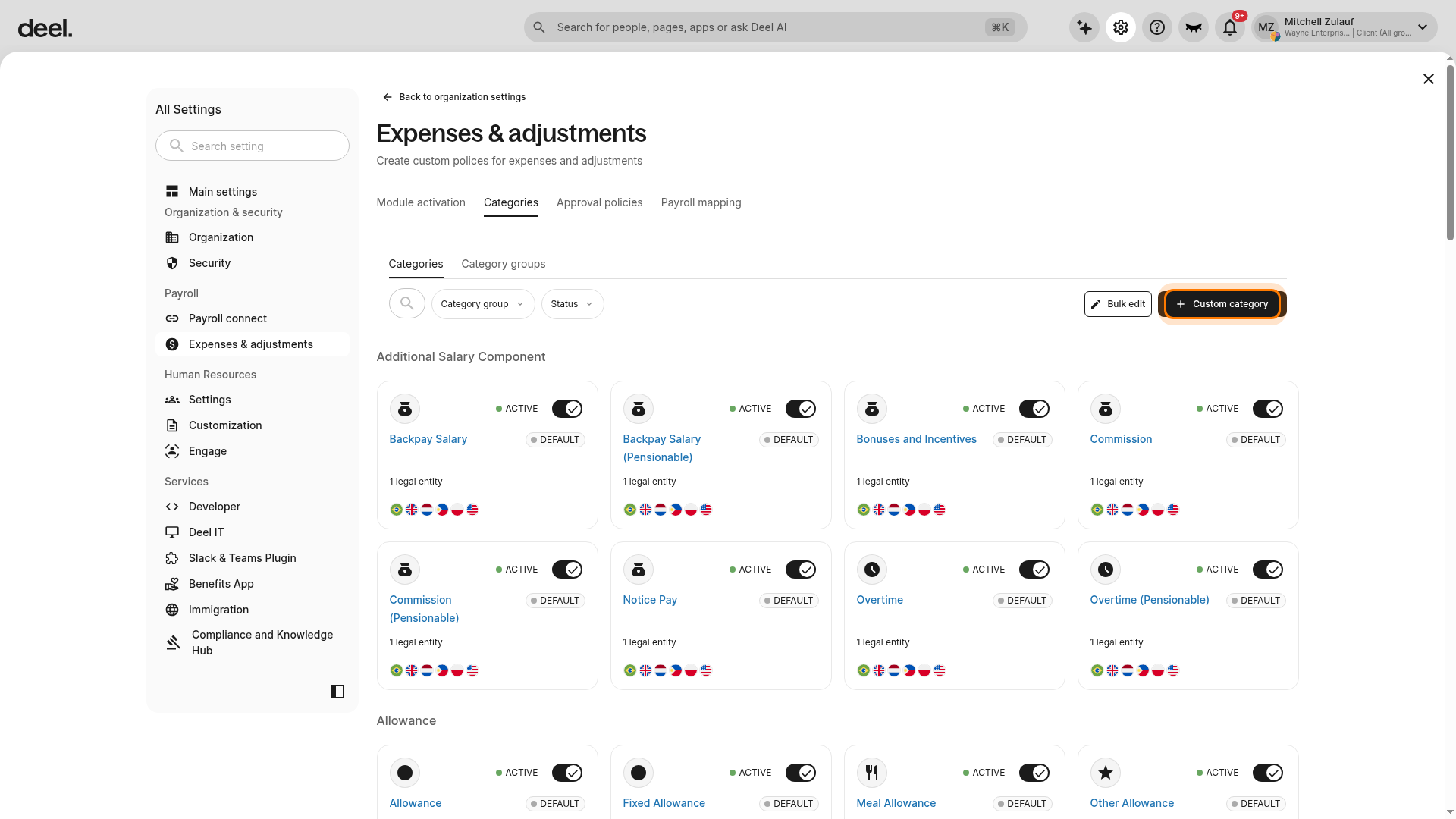Image resolution: width=1456 pixels, height=819 pixels.
Task: Click Fixed Allowance circle icon
Action: pos(639,773)
